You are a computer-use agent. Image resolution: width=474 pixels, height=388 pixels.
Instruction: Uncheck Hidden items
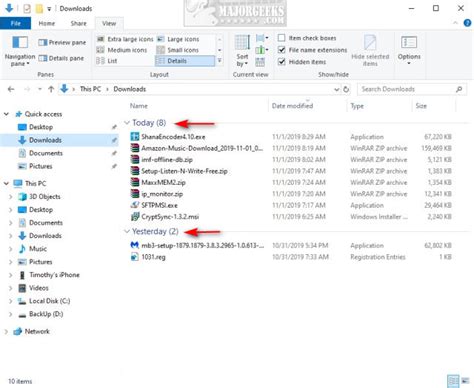(x=282, y=62)
